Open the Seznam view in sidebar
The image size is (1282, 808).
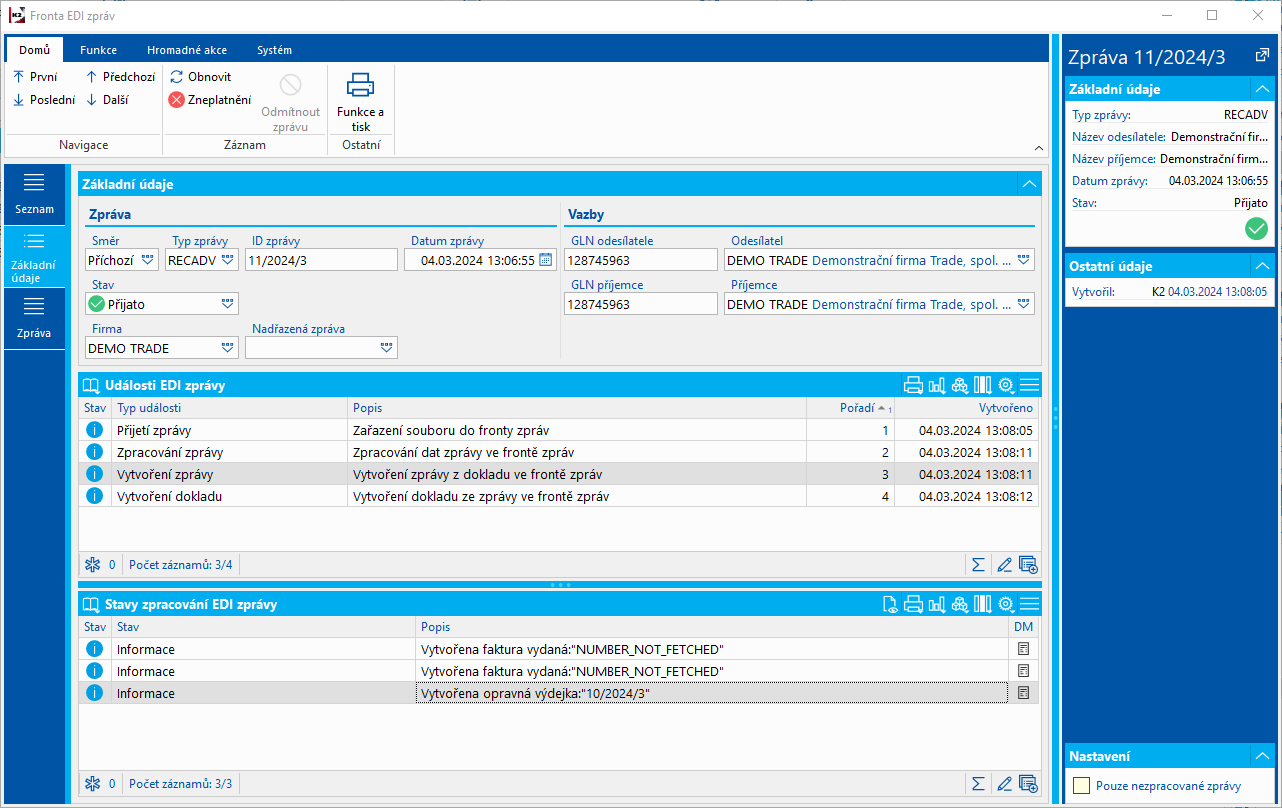(x=34, y=194)
